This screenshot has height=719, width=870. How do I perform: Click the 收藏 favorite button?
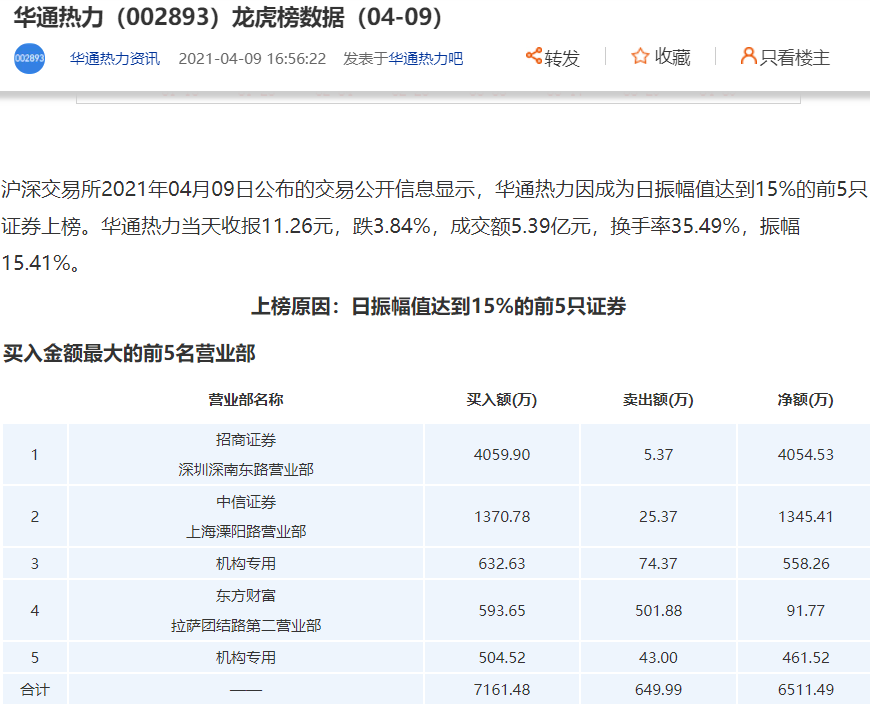pos(661,57)
